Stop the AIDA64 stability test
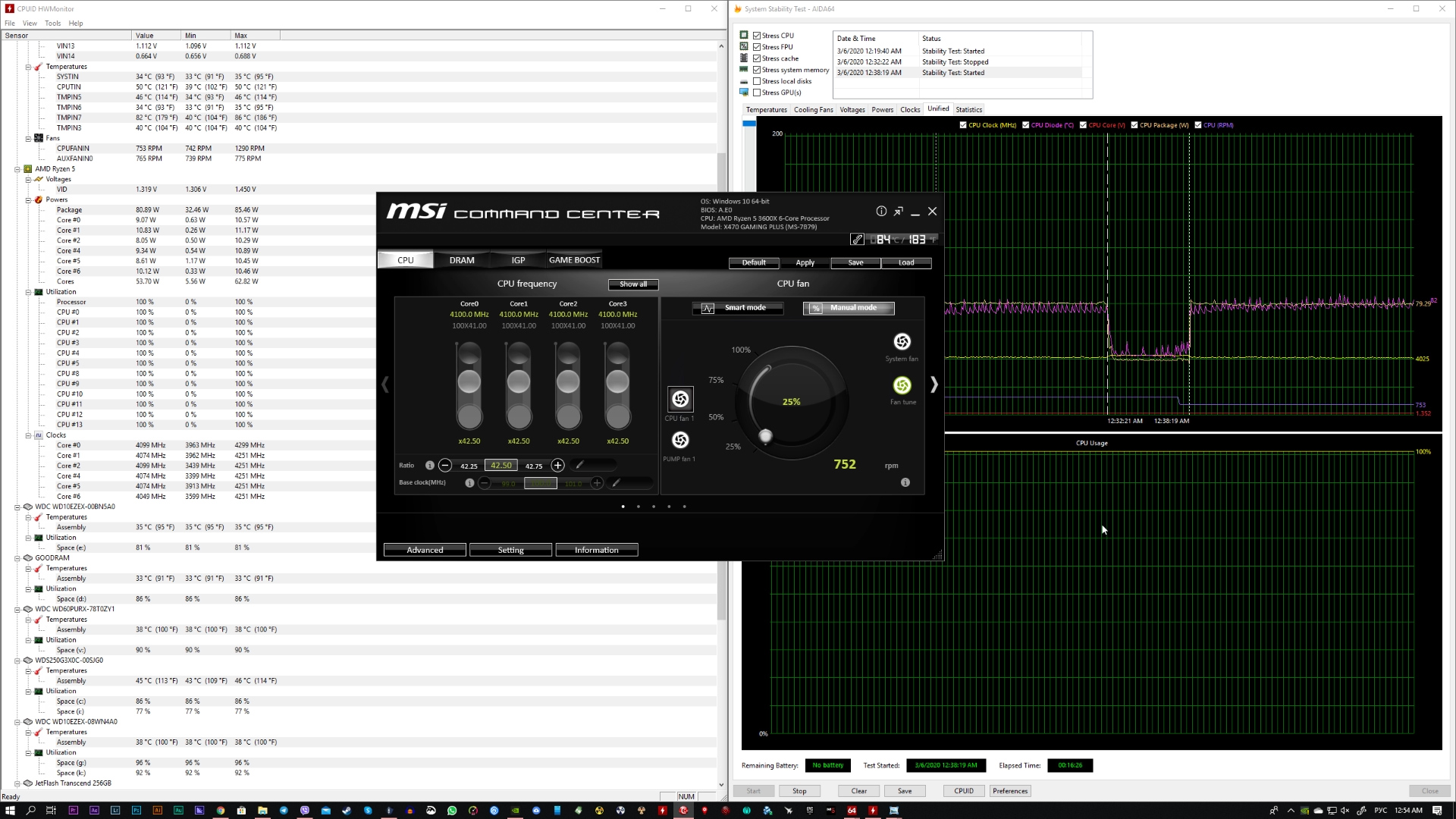The image size is (1456, 819). (799, 791)
